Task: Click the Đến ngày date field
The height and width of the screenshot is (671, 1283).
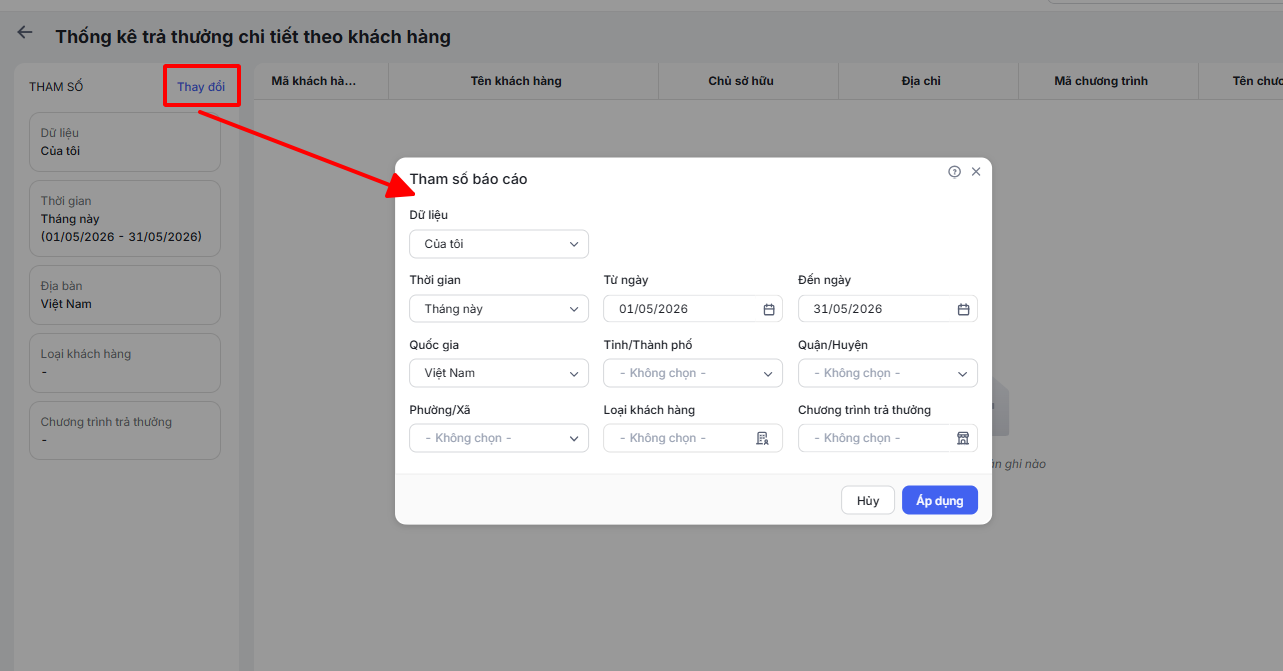Action: [x=888, y=309]
